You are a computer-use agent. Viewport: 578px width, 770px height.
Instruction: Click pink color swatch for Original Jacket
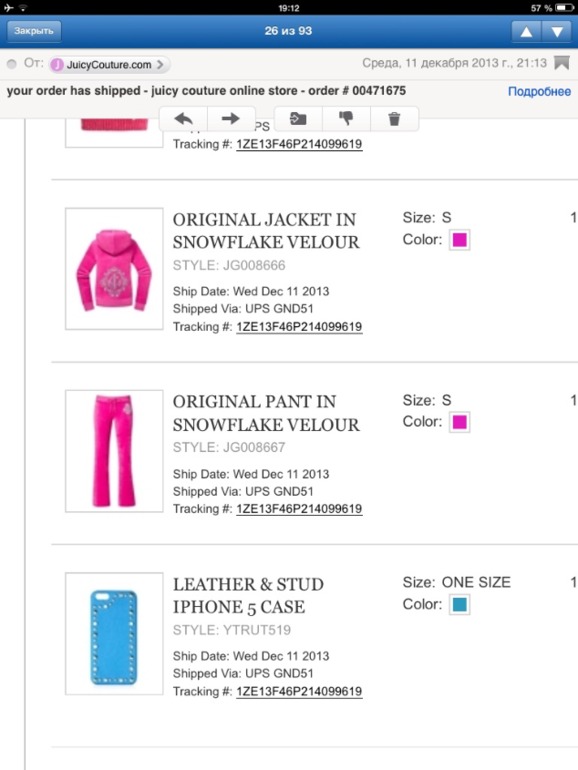(x=460, y=240)
